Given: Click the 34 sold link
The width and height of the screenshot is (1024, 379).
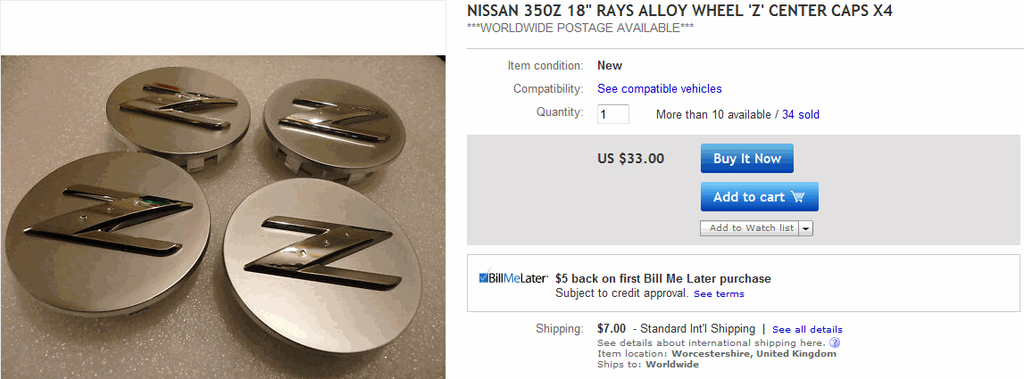Looking at the screenshot, I should point(801,115).
